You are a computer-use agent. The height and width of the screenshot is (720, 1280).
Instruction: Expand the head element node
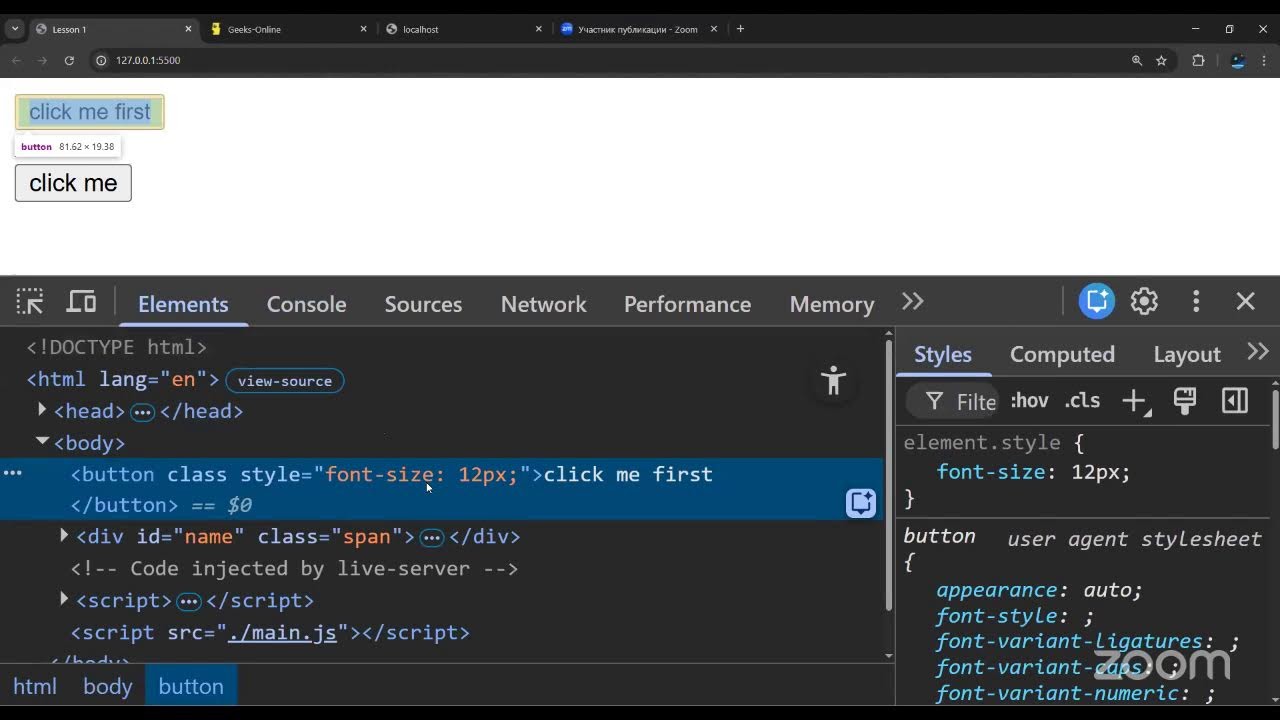(42, 409)
